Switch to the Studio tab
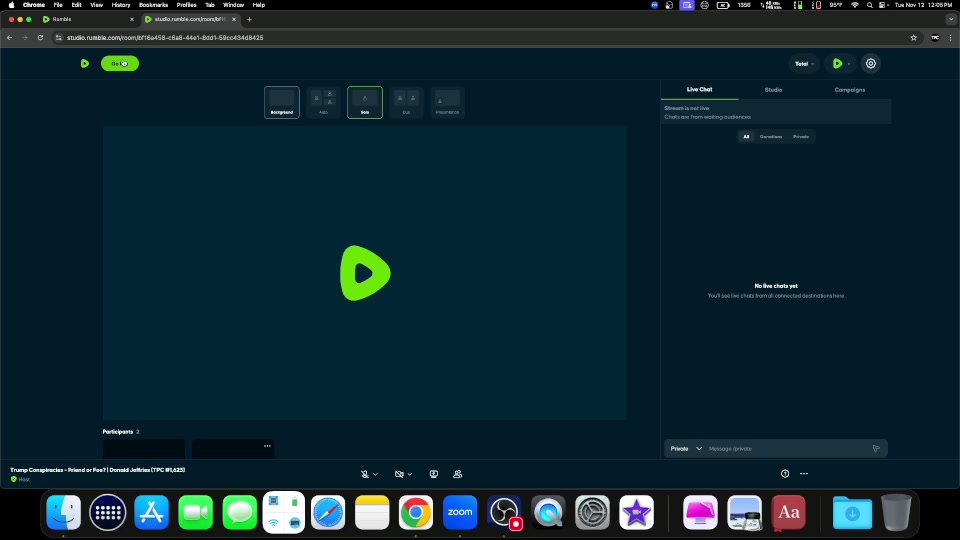The image size is (960, 540). tap(773, 90)
